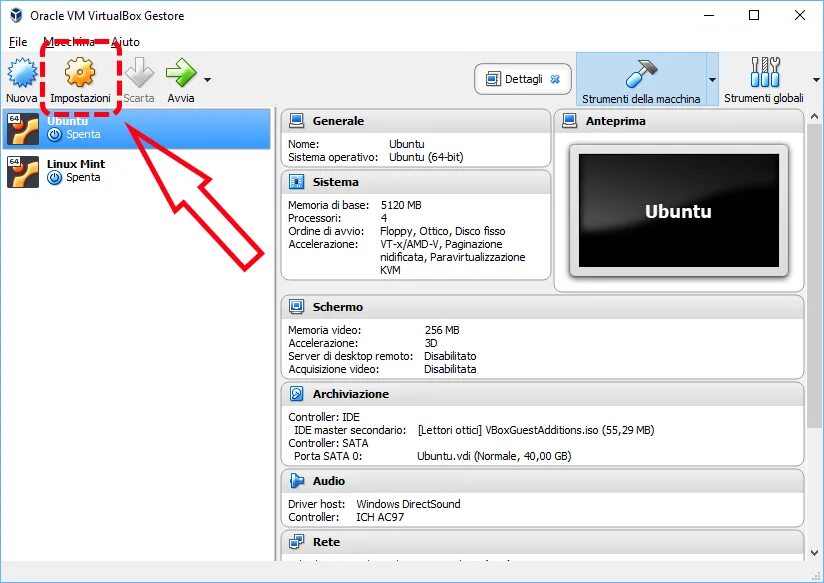The height and width of the screenshot is (583, 824).
Task: Open the Archiviazione section header
Action: tap(543, 394)
